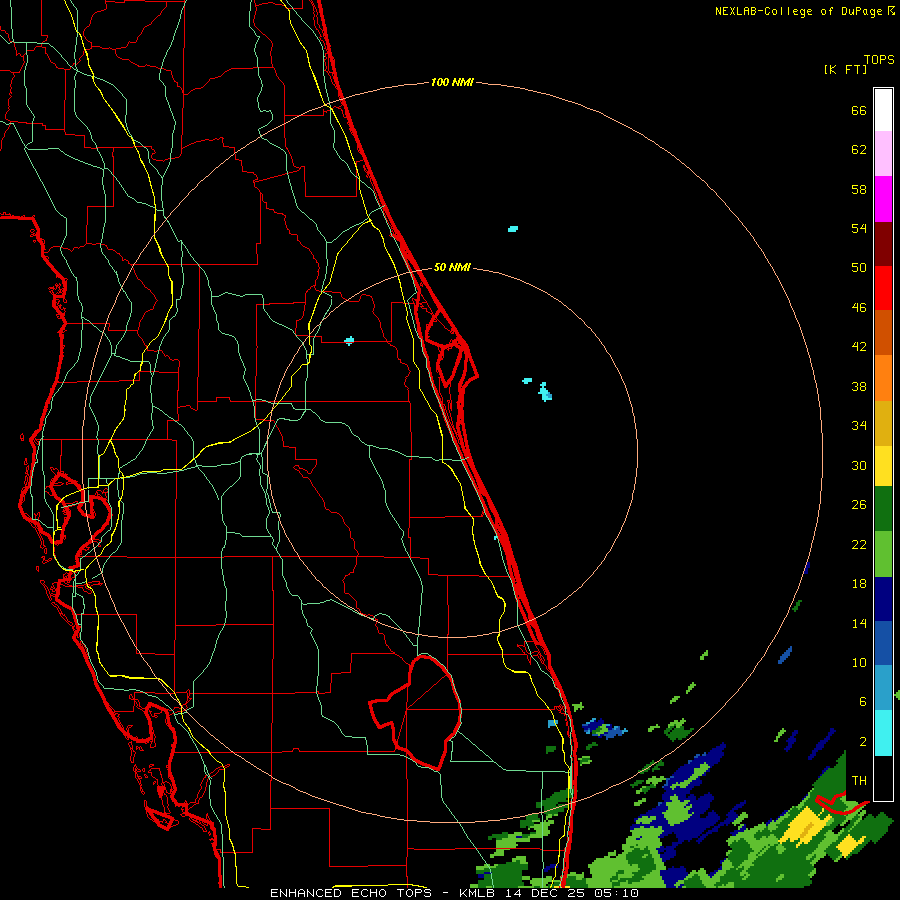This screenshot has height=900, width=900.
Task: Click the small cyan echo between the range rings
Action: click(513, 229)
